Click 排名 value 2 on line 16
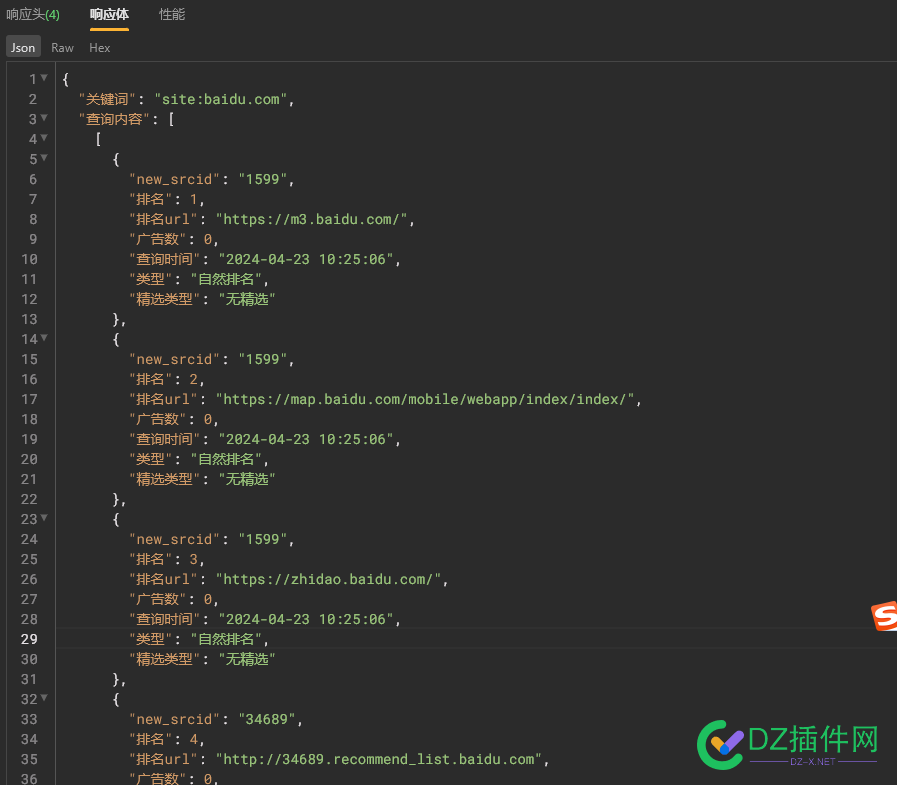Viewport: 897px width, 785px height. 193,379
